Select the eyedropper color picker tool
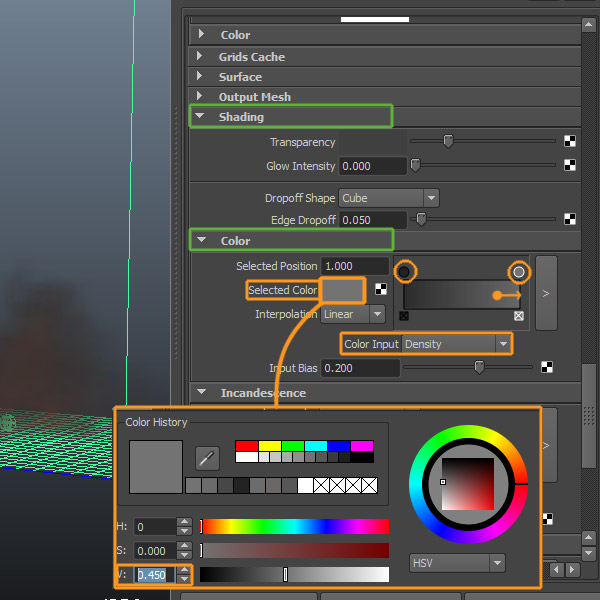Viewport: 600px width, 600px height. pos(207,458)
